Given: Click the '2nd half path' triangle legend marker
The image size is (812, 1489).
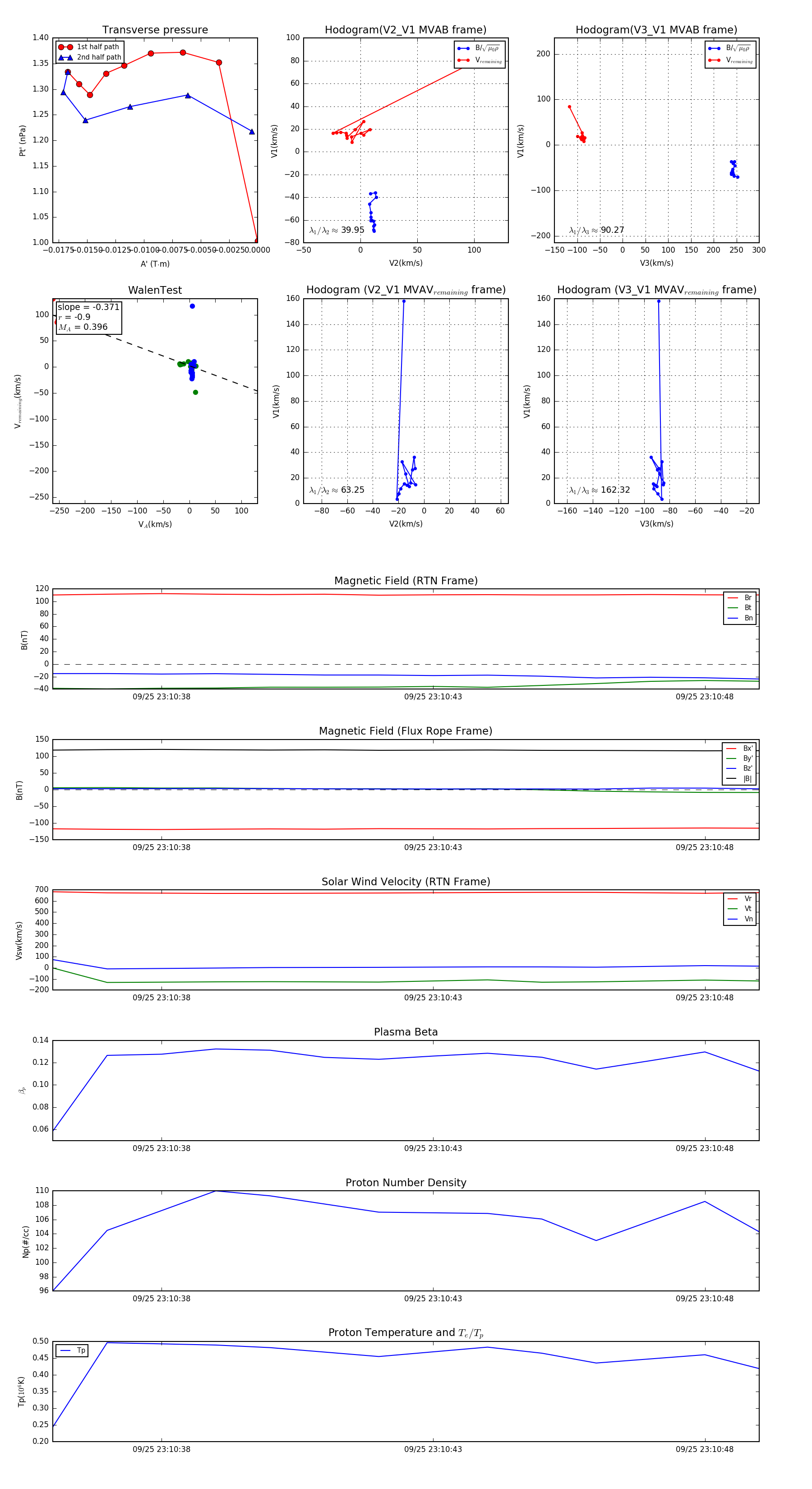Looking at the screenshot, I should click(x=65, y=57).
